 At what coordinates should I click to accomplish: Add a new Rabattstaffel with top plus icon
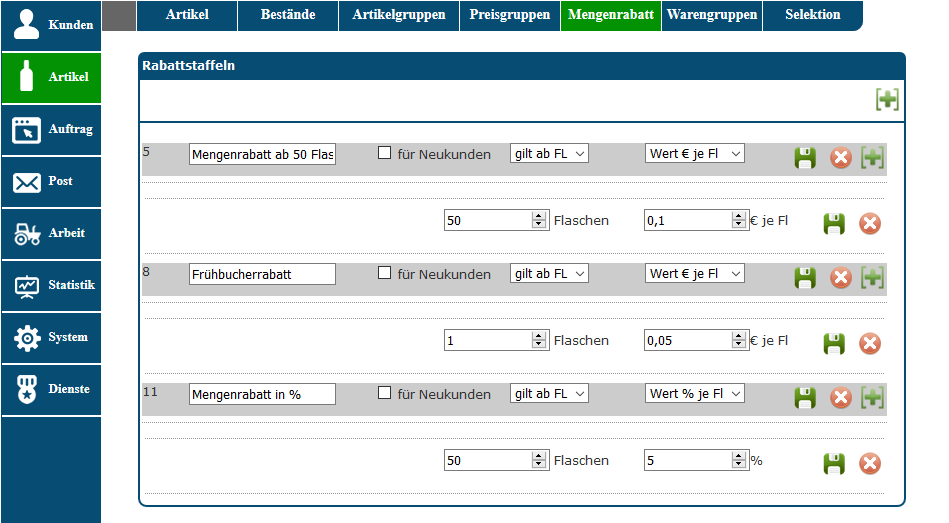coord(887,99)
